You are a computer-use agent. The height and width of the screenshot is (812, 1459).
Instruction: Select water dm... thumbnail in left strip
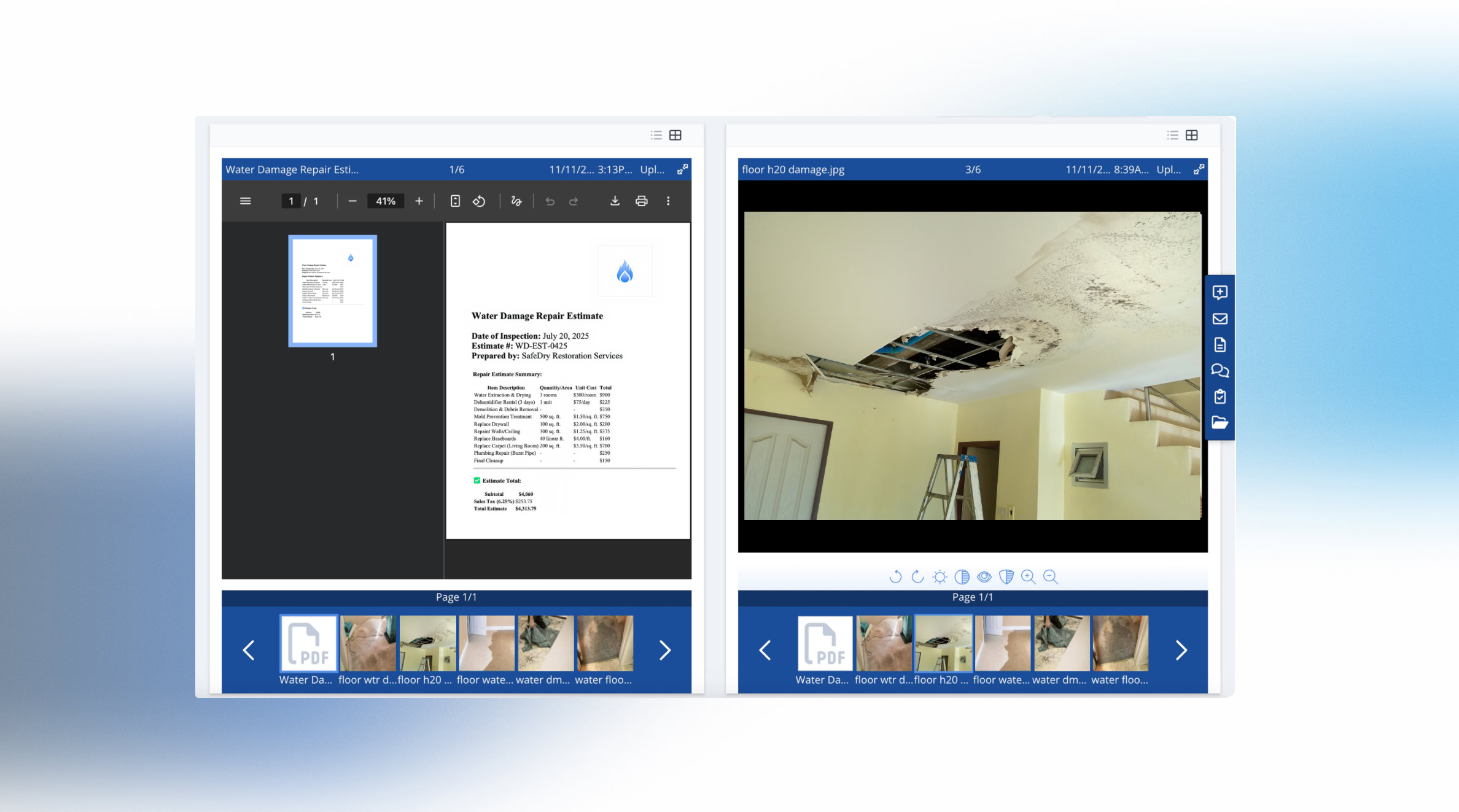(x=545, y=643)
